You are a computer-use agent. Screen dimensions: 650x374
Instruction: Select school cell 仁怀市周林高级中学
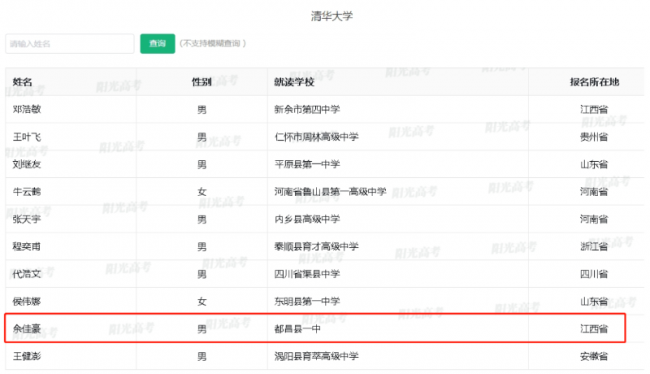tap(316, 137)
